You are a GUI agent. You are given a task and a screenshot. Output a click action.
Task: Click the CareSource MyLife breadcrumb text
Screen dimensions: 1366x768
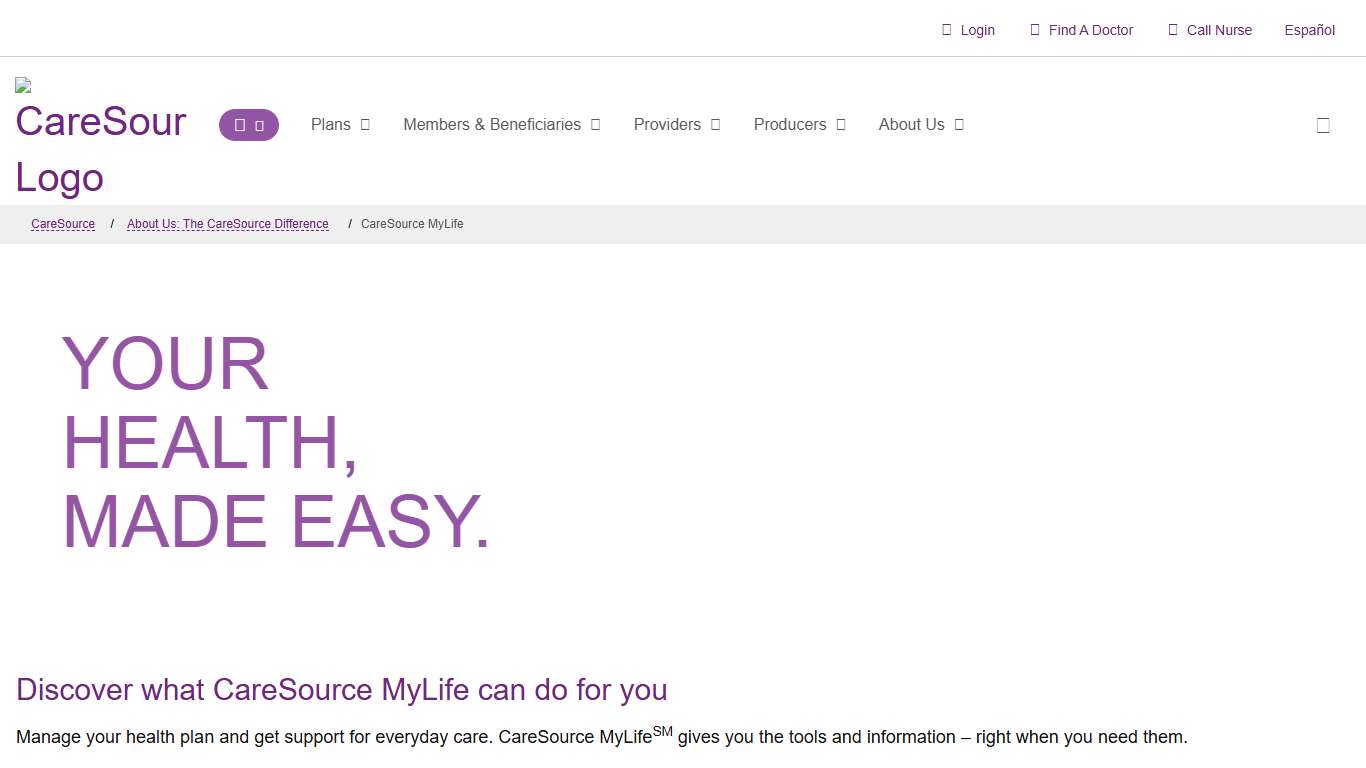click(412, 224)
